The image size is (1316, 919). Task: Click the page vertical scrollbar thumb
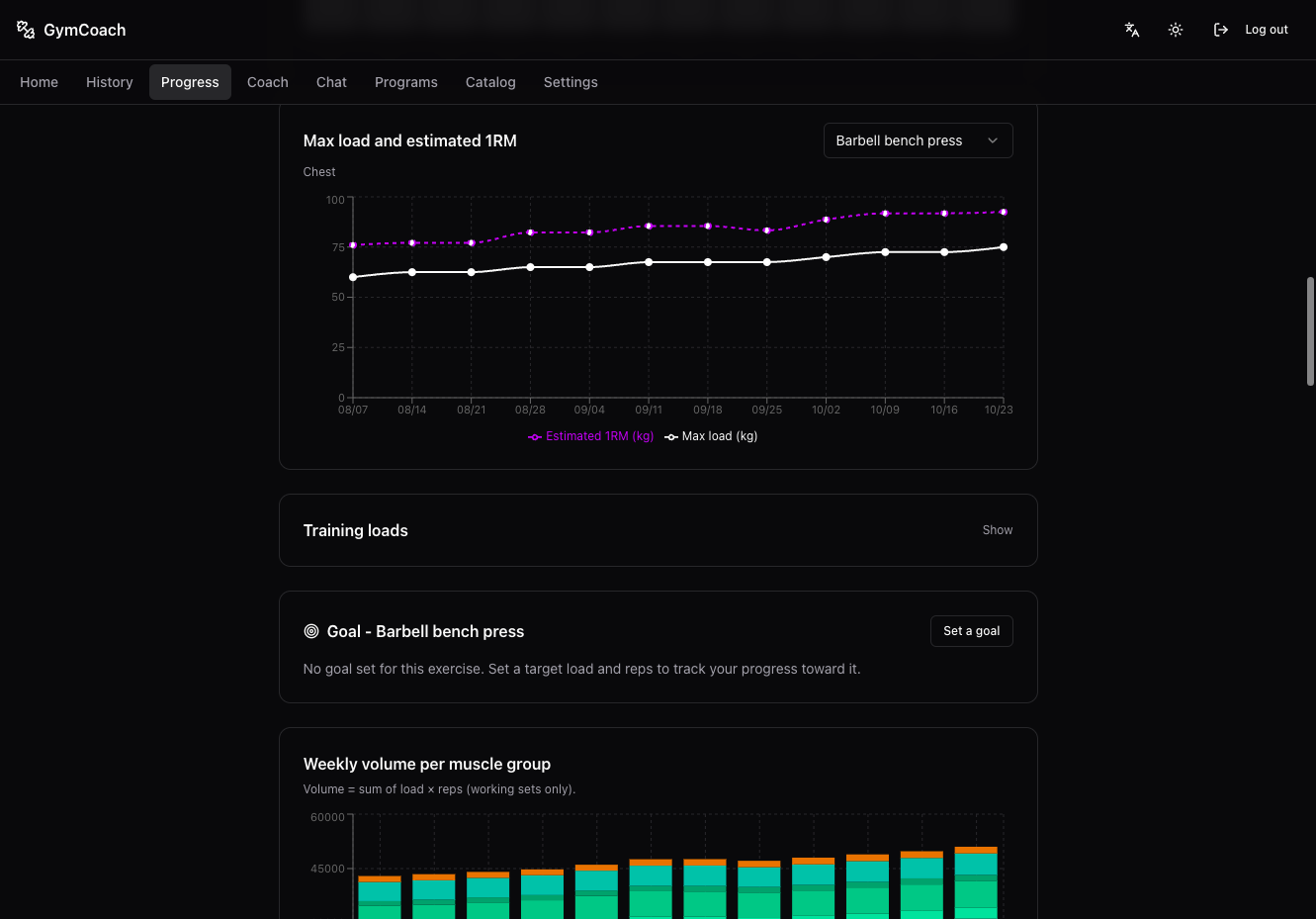pyautogui.click(x=1310, y=331)
